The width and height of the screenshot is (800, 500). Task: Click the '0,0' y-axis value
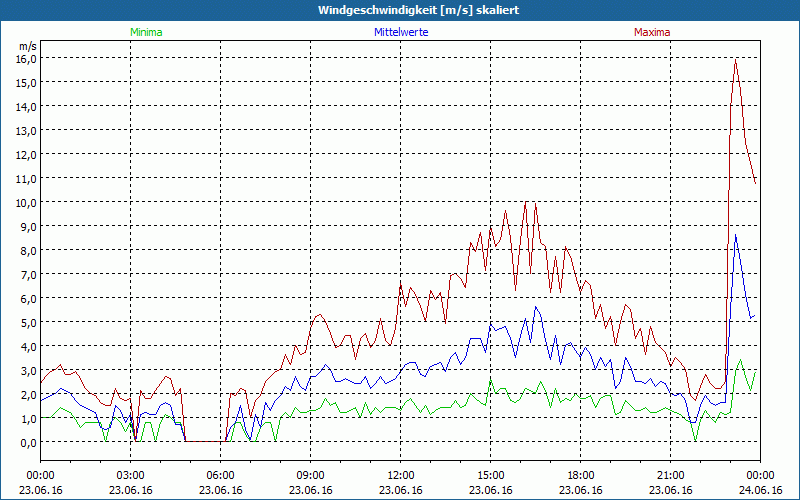(30, 442)
